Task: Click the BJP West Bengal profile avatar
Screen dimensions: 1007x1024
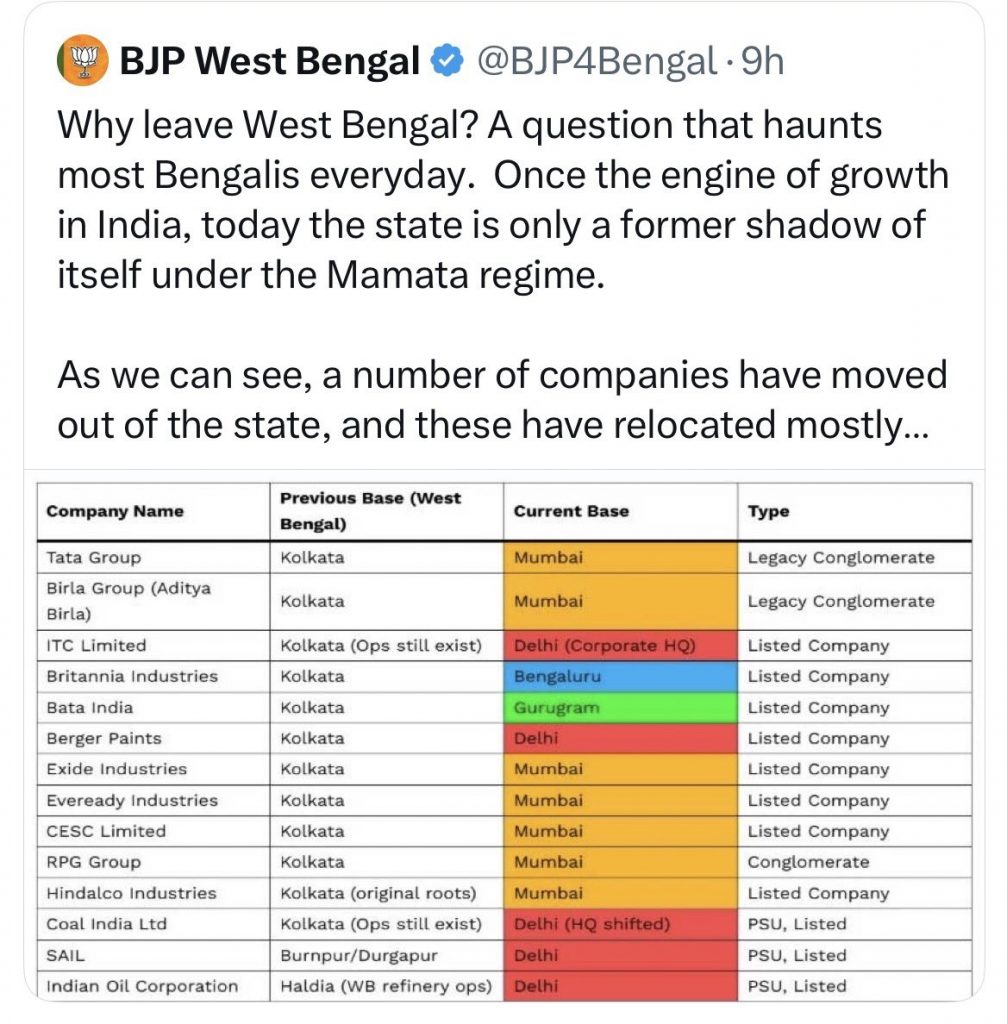Action: click(x=81, y=62)
